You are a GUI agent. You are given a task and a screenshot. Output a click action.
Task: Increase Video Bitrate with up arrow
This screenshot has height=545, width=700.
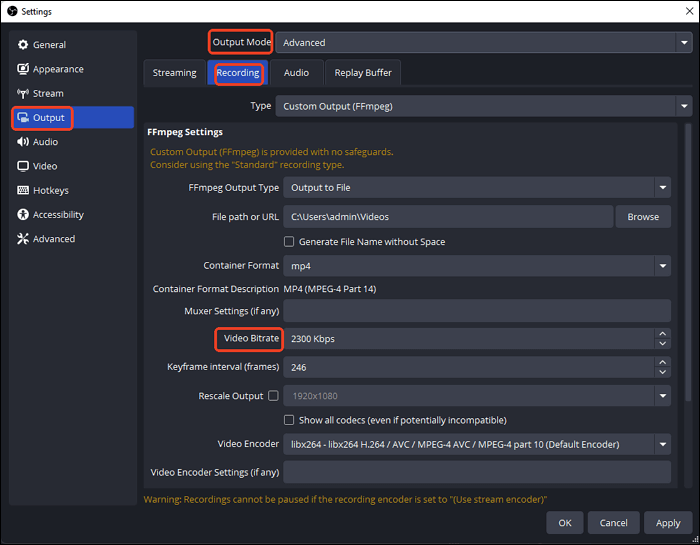point(662,334)
